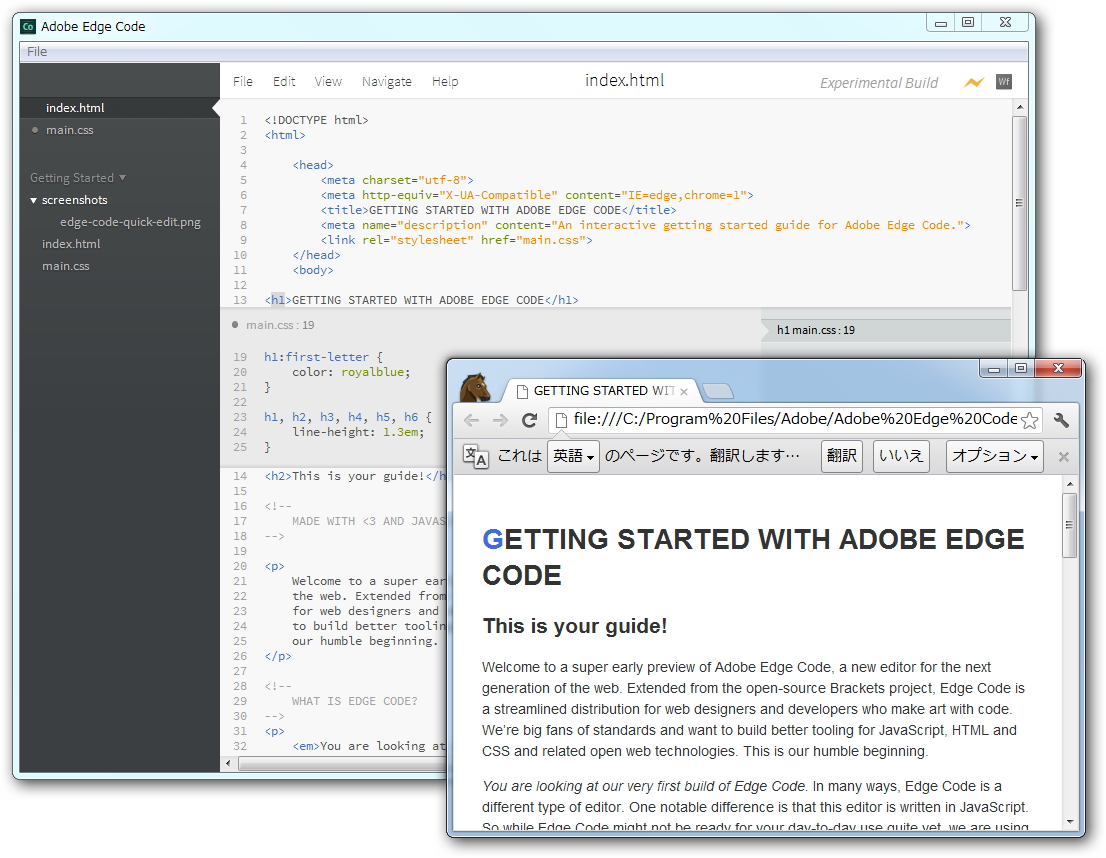1106x858 pixels.
Task: Open the Navigate menu
Action: 387,82
